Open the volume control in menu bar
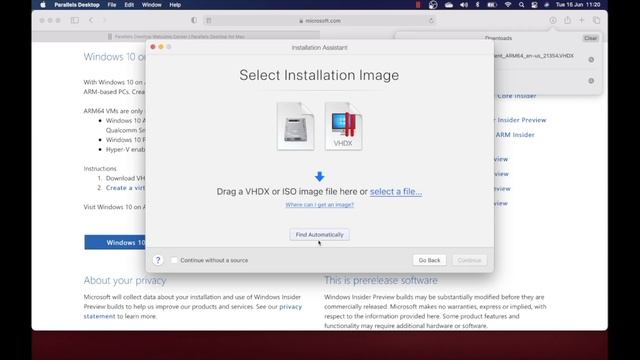The image size is (640, 360). [x=464, y=5]
